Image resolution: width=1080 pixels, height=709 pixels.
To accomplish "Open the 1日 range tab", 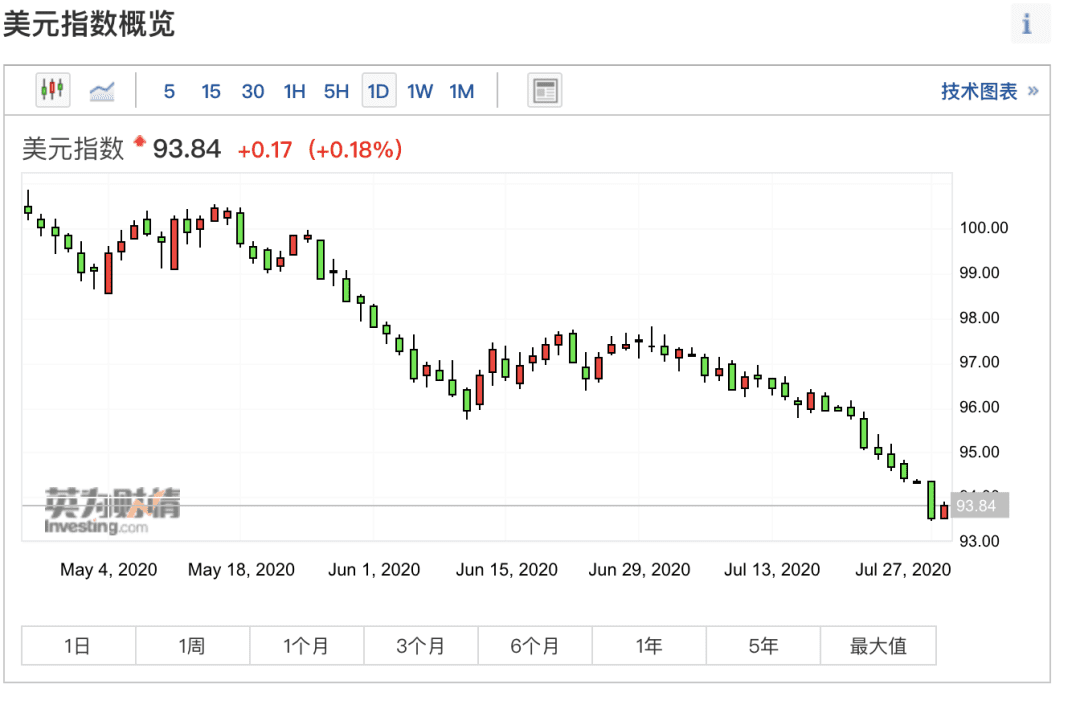I will (79, 646).
